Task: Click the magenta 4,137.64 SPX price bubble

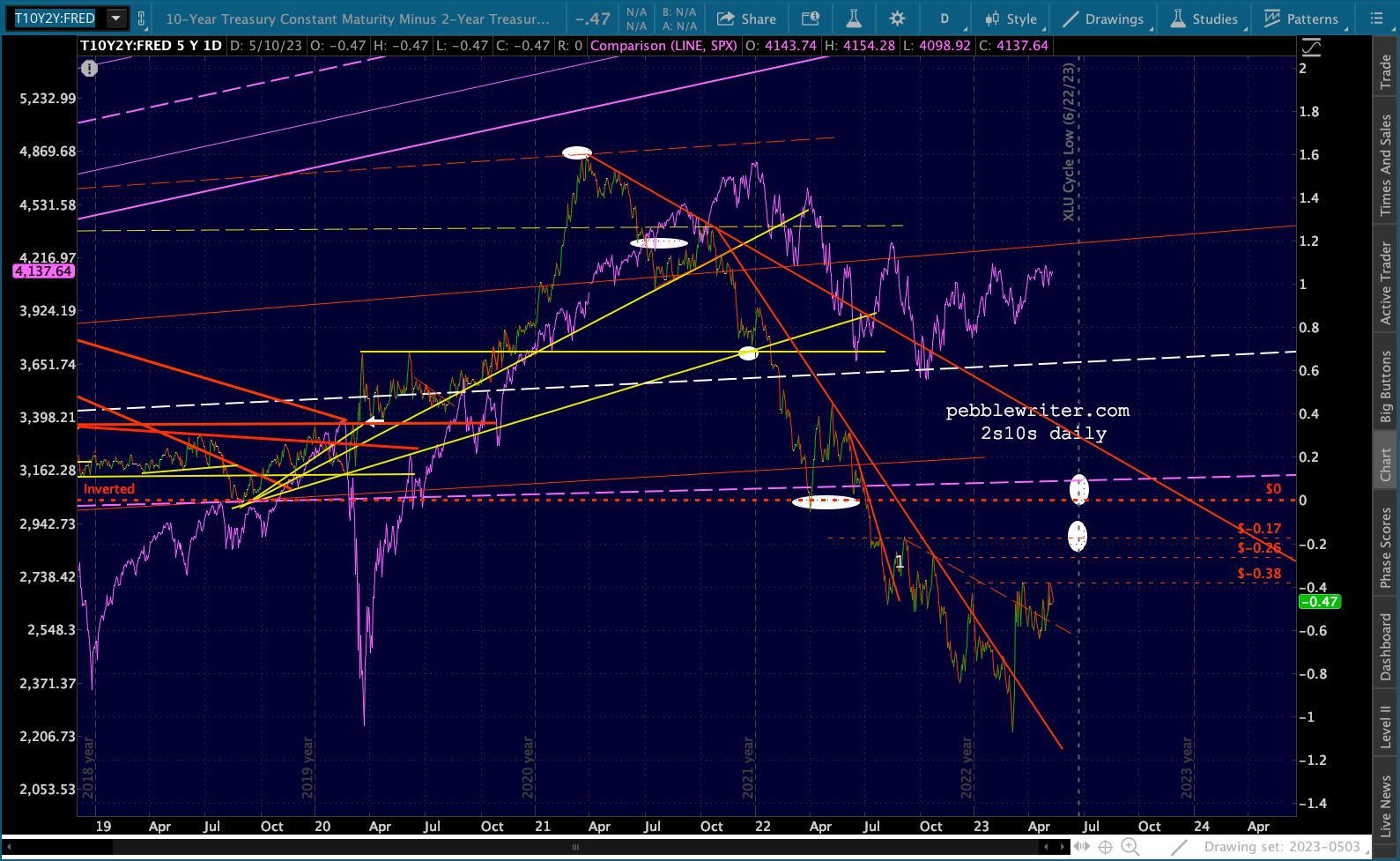Action: click(x=43, y=271)
